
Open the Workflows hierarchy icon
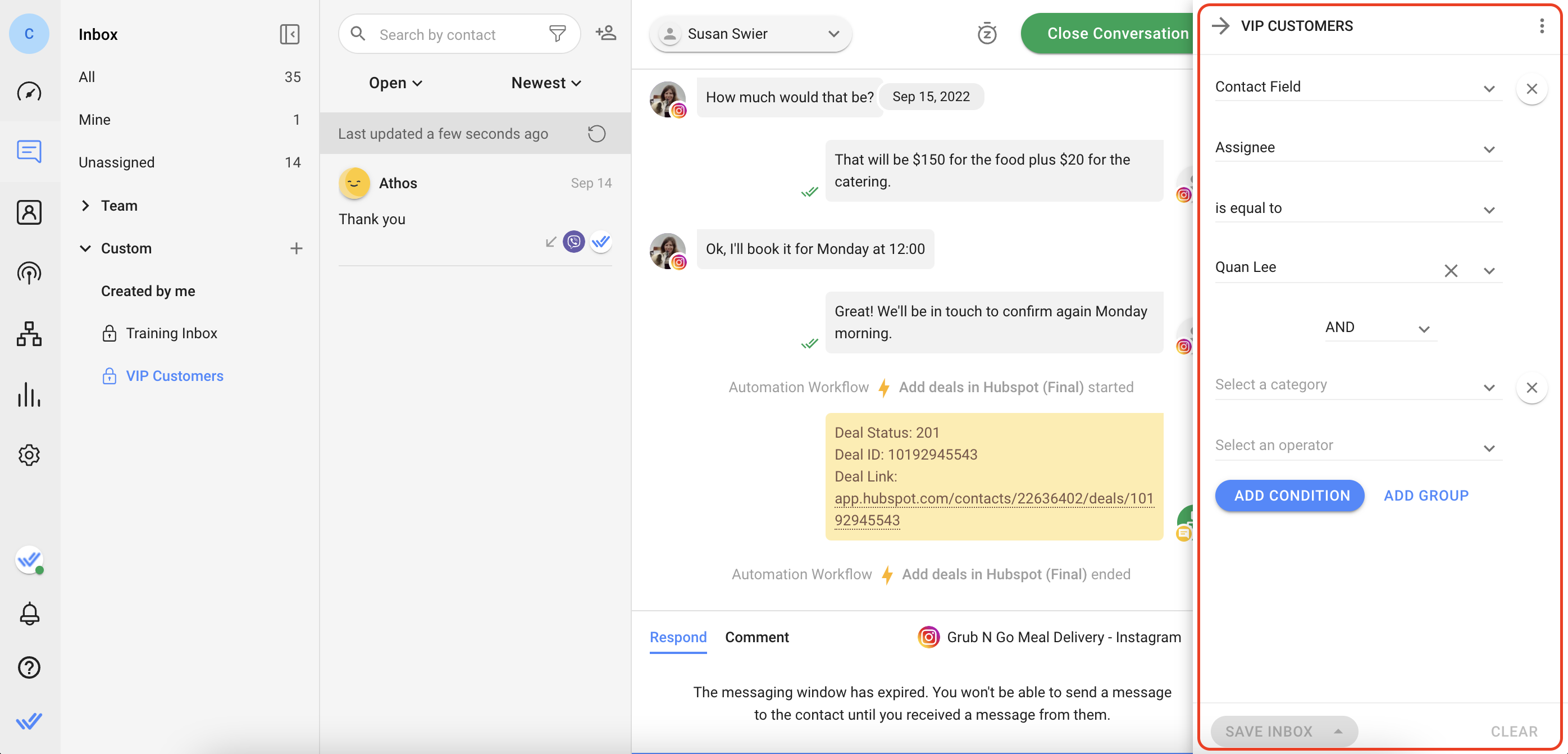[x=29, y=334]
